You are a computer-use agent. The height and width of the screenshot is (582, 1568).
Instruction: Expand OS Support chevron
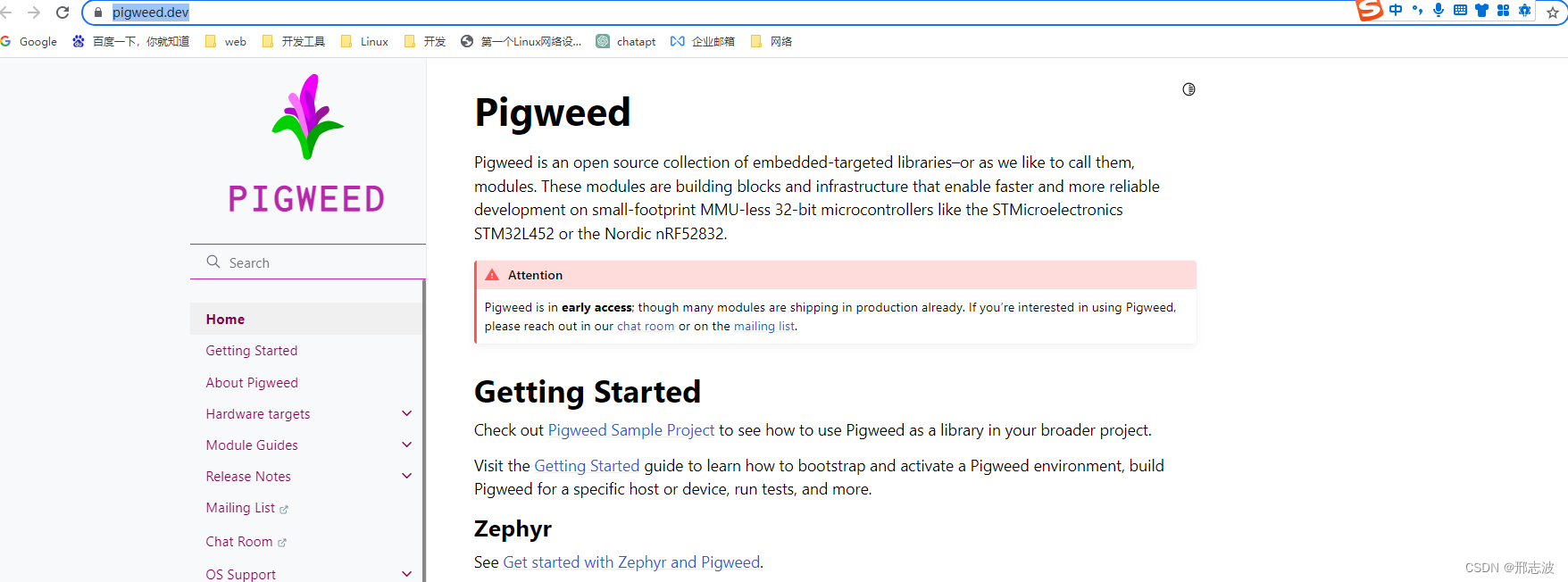pyautogui.click(x=407, y=574)
